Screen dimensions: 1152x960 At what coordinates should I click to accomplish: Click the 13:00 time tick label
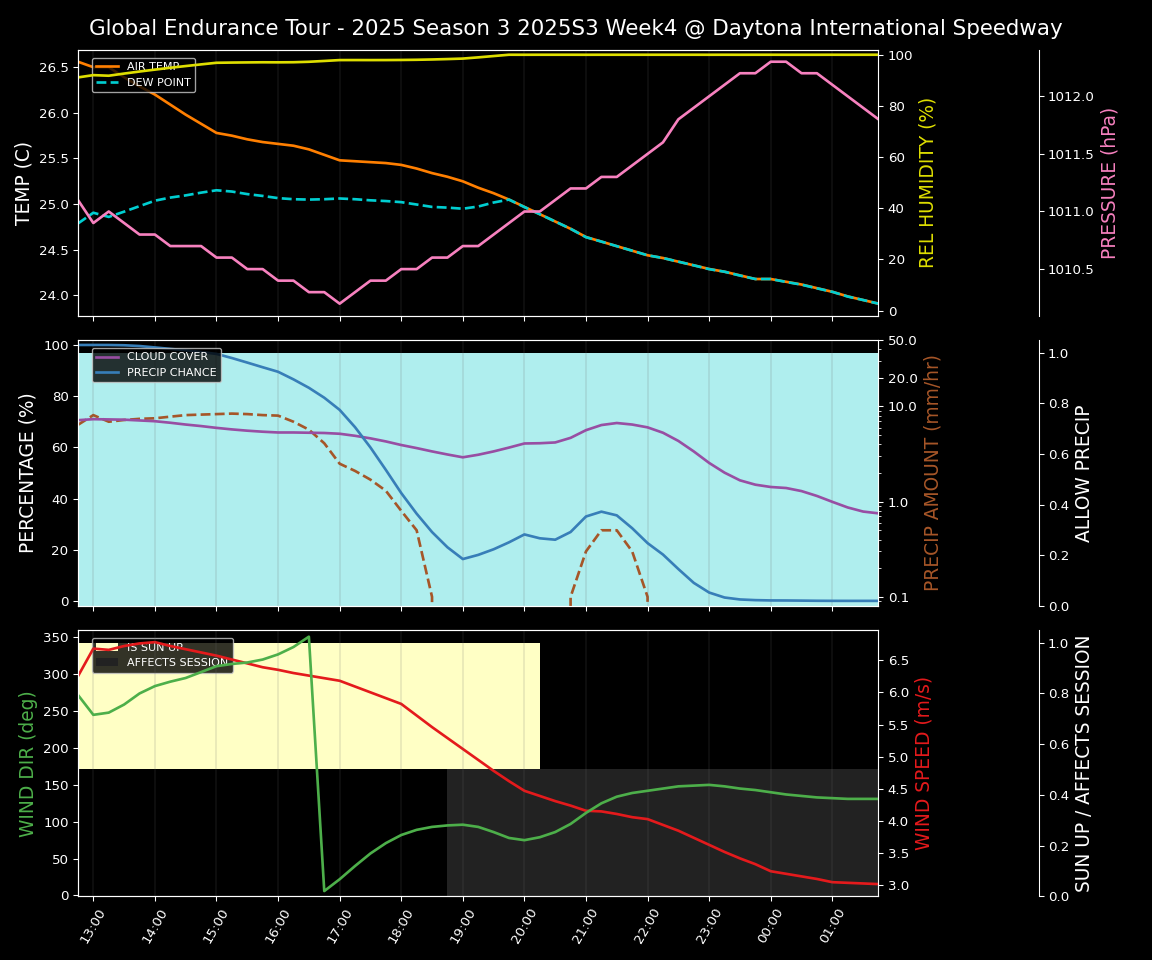90,926
